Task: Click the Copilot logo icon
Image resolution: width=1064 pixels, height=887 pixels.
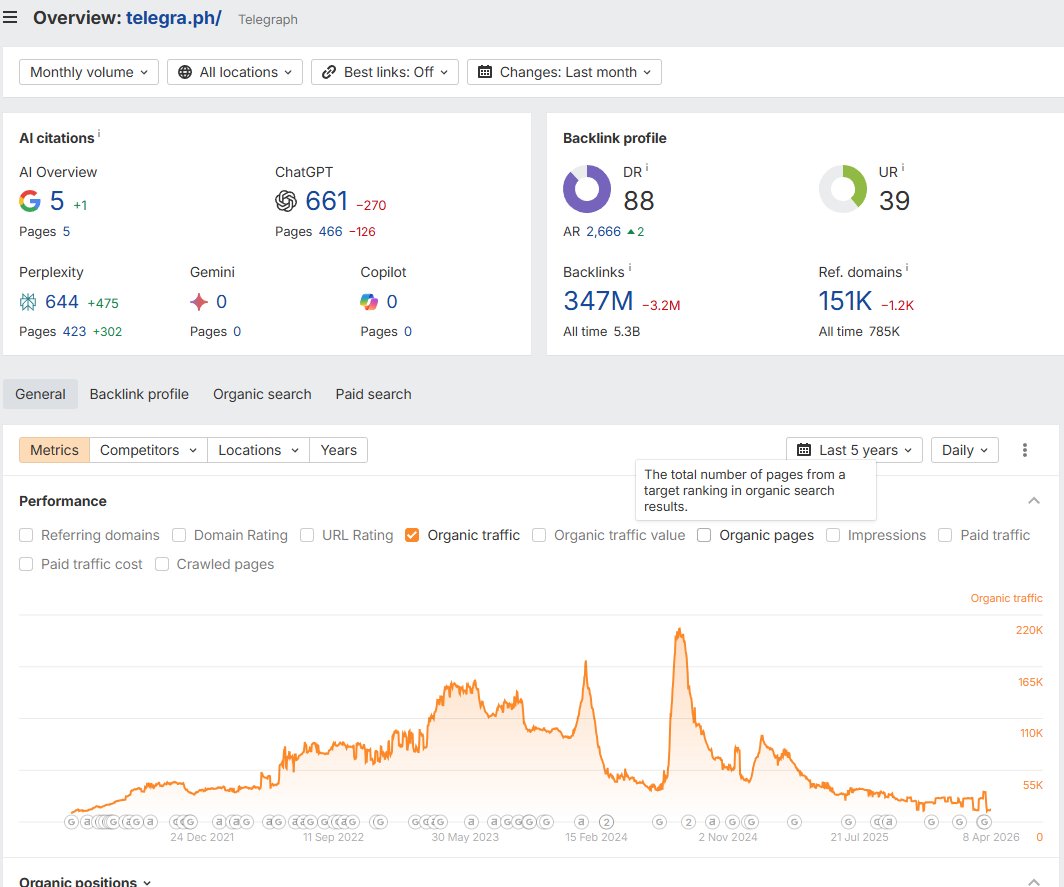Action: click(x=369, y=302)
